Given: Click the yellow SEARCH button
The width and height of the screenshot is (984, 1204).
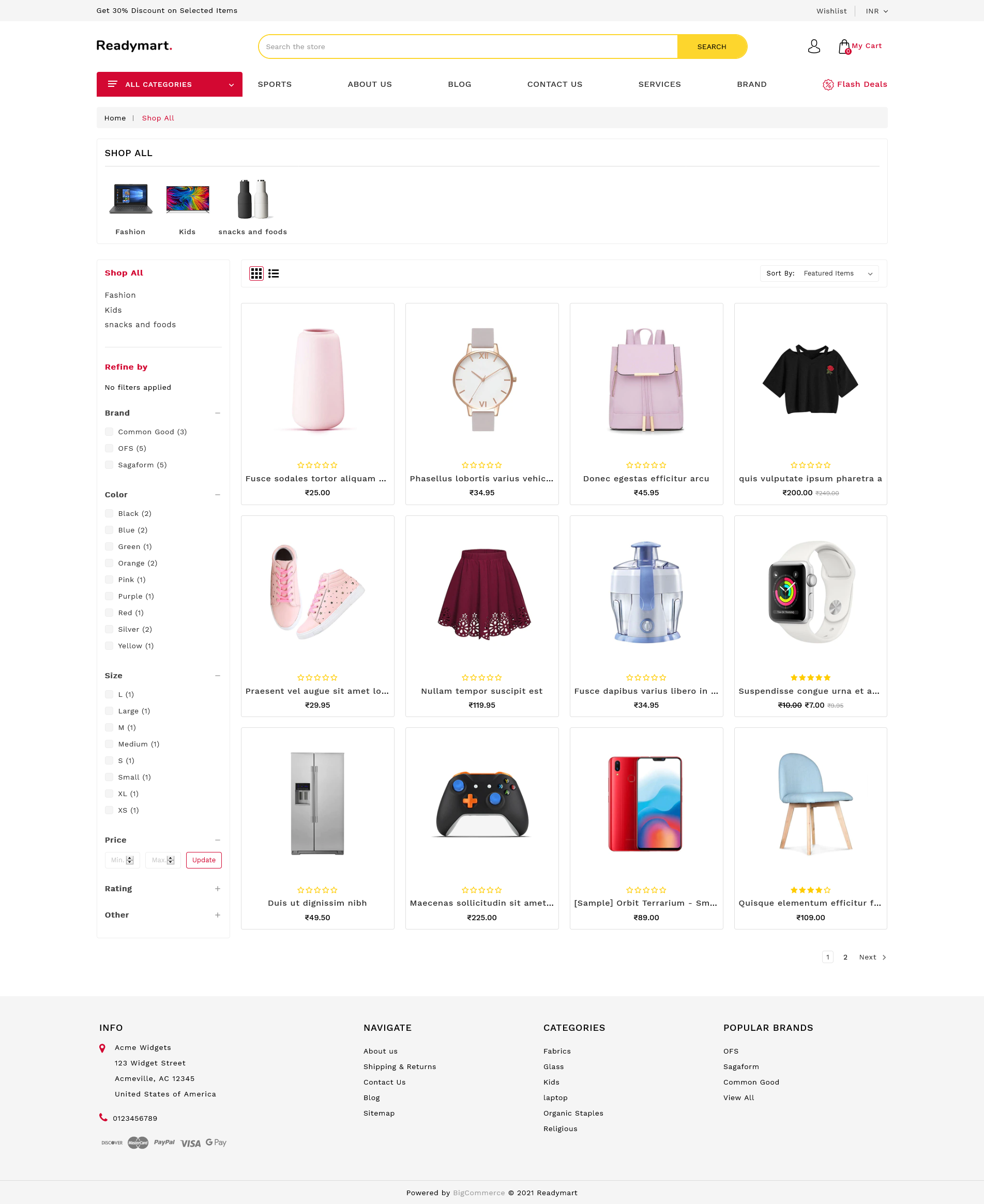Looking at the screenshot, I should [x=712, y=47].
